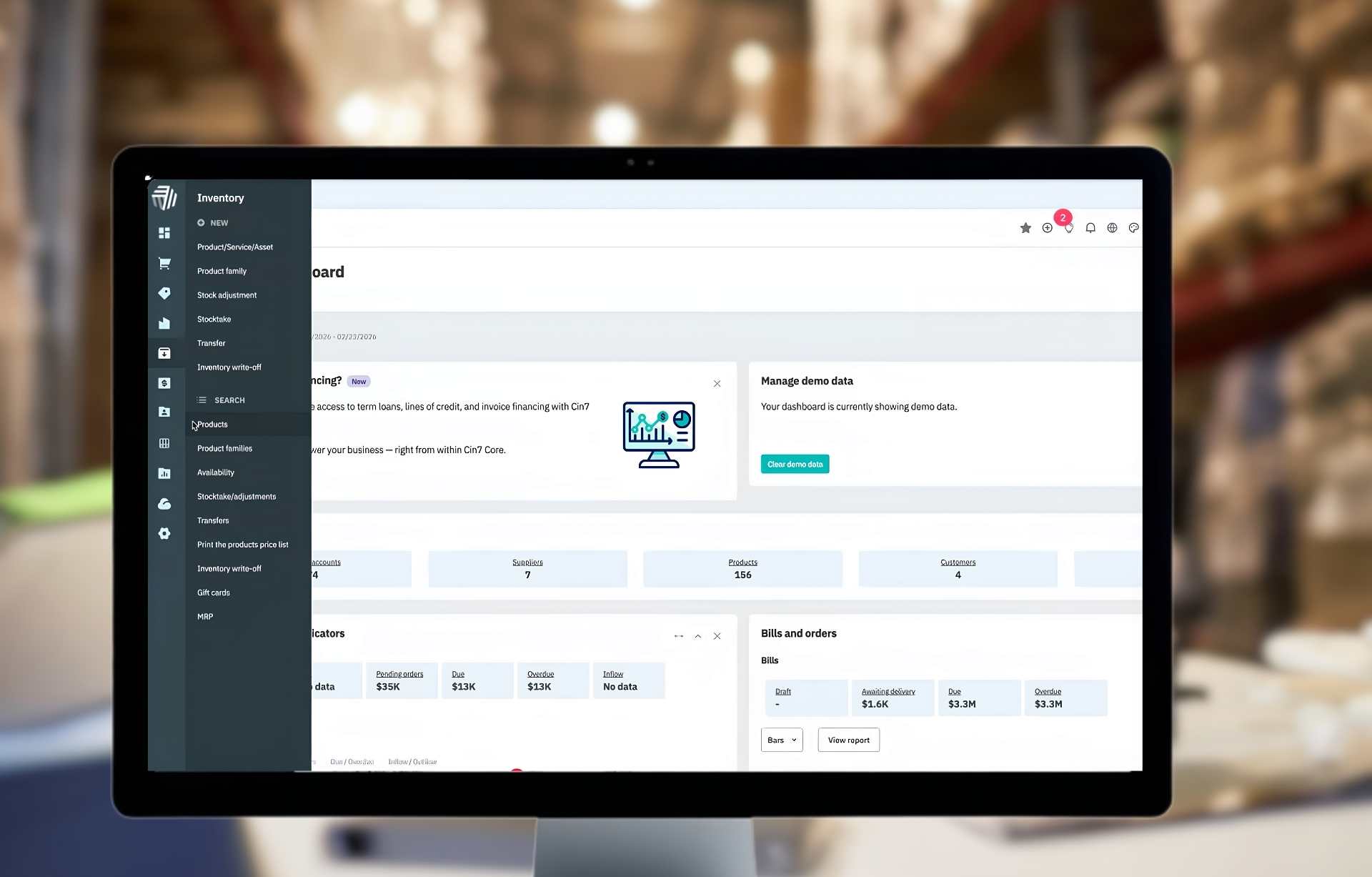Select Product family under New
This screenshot has height=877, width=1372.
tap(222, 272)
